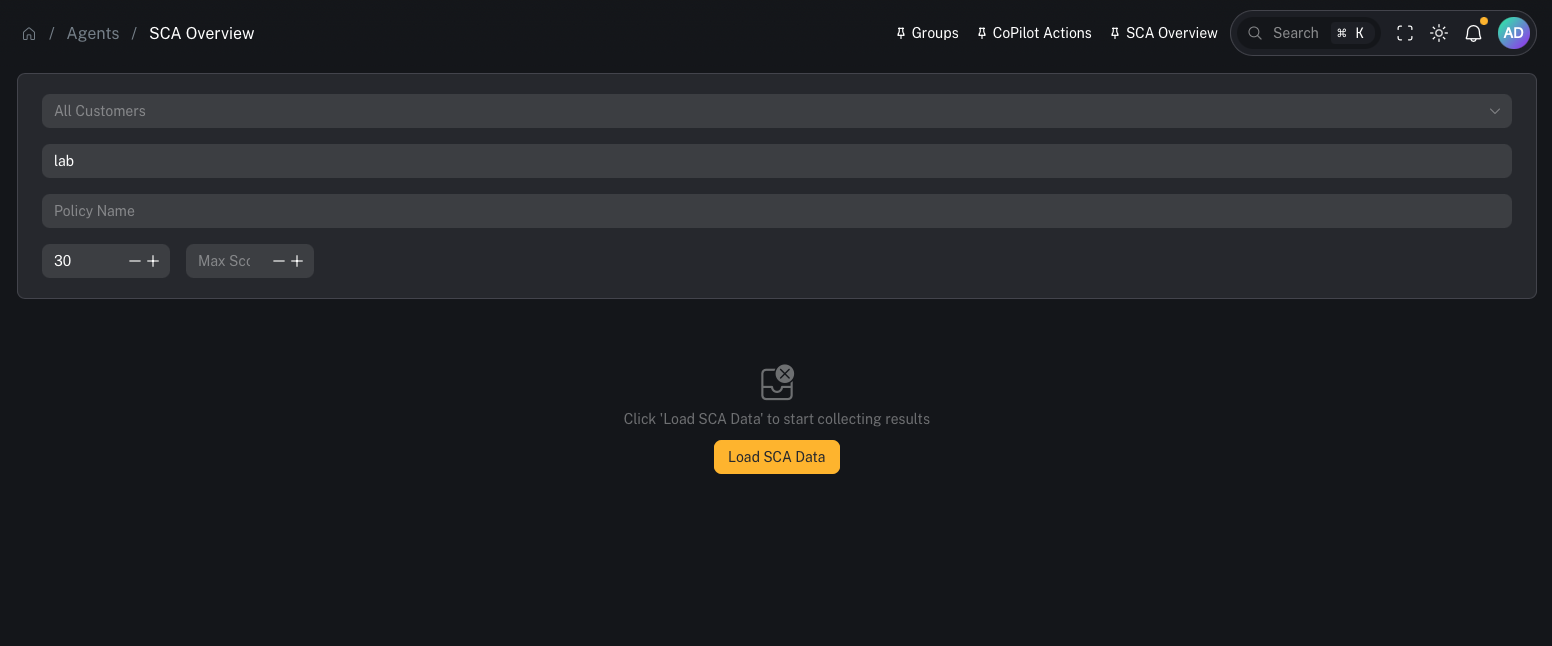
Task: Click the Policy Name input field
Action: point(776,211)
